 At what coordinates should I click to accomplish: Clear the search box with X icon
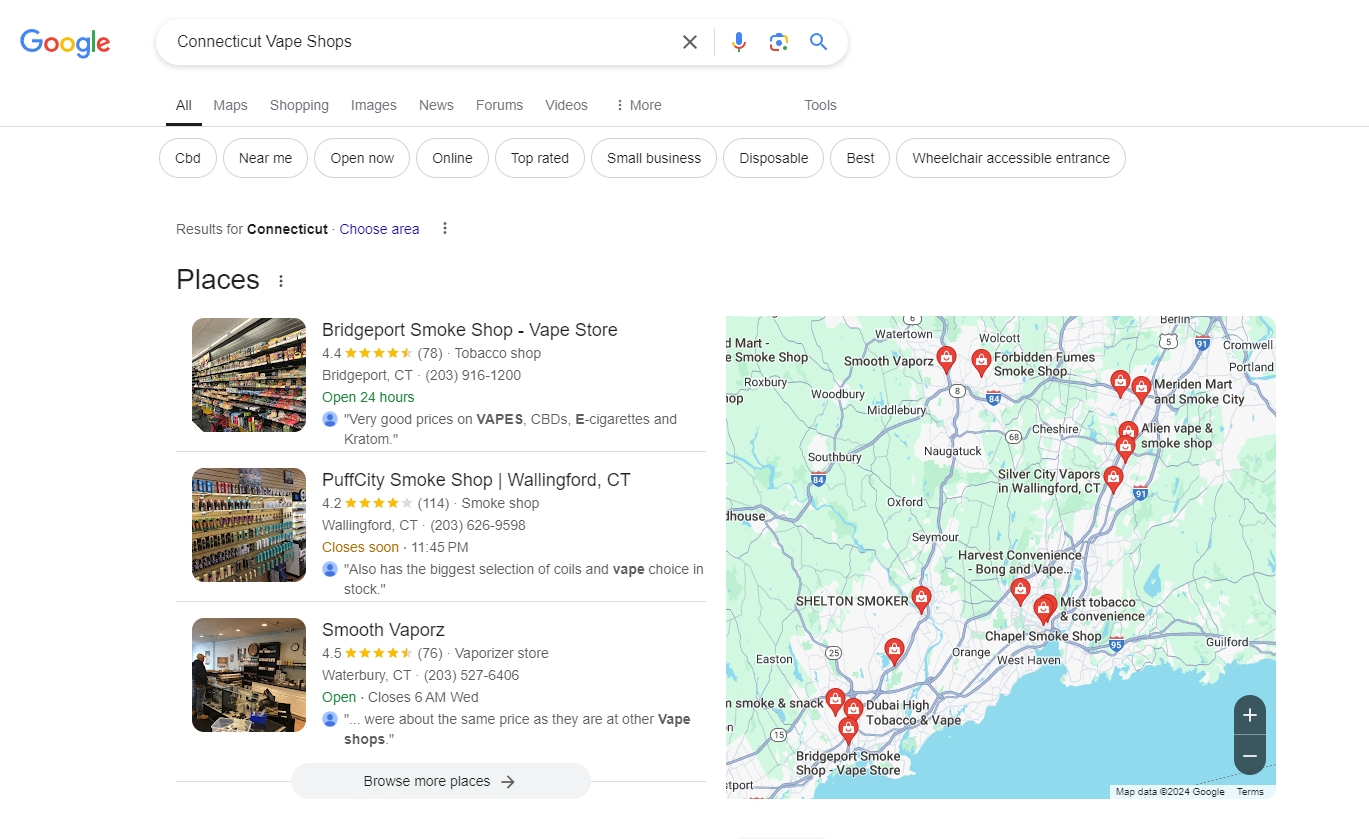[690, 42]
